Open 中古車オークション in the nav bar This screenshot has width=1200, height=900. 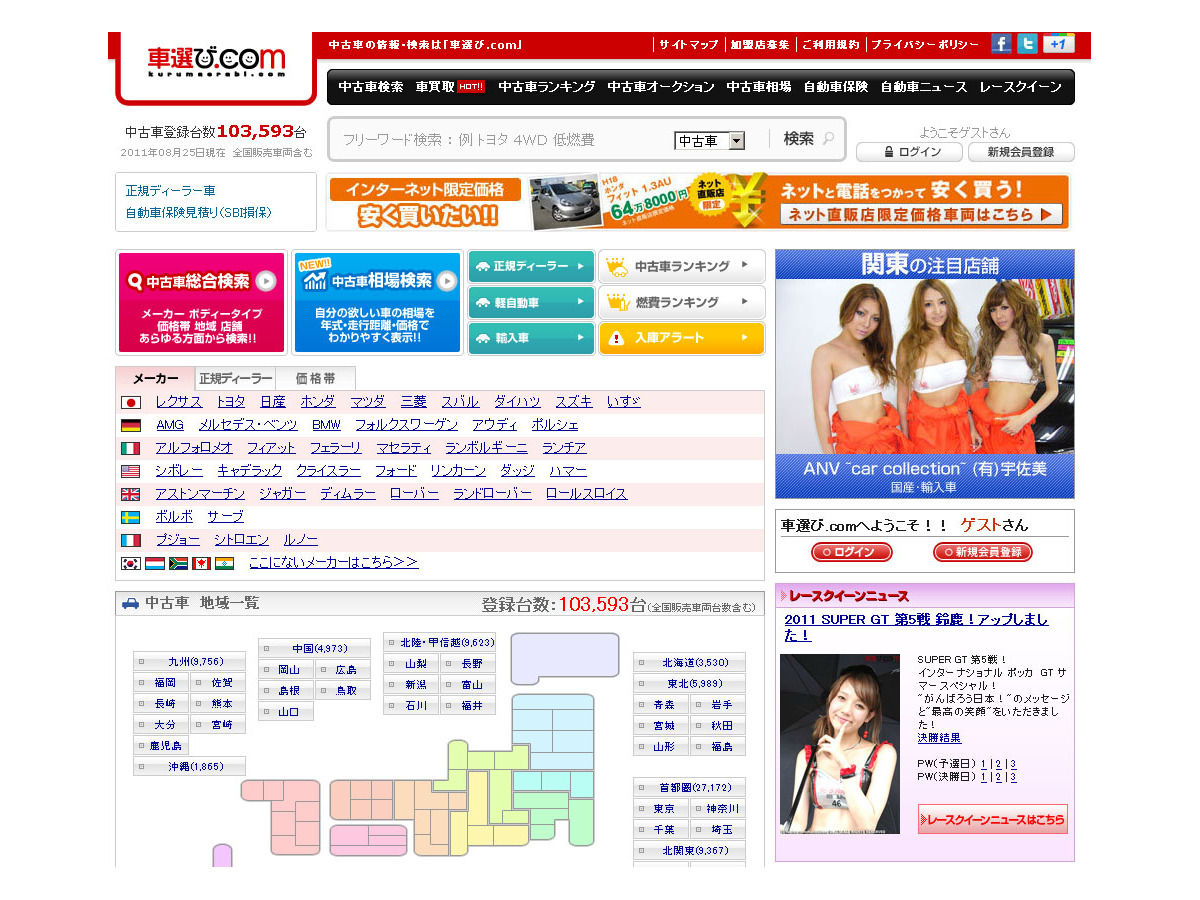pos(661,87)
